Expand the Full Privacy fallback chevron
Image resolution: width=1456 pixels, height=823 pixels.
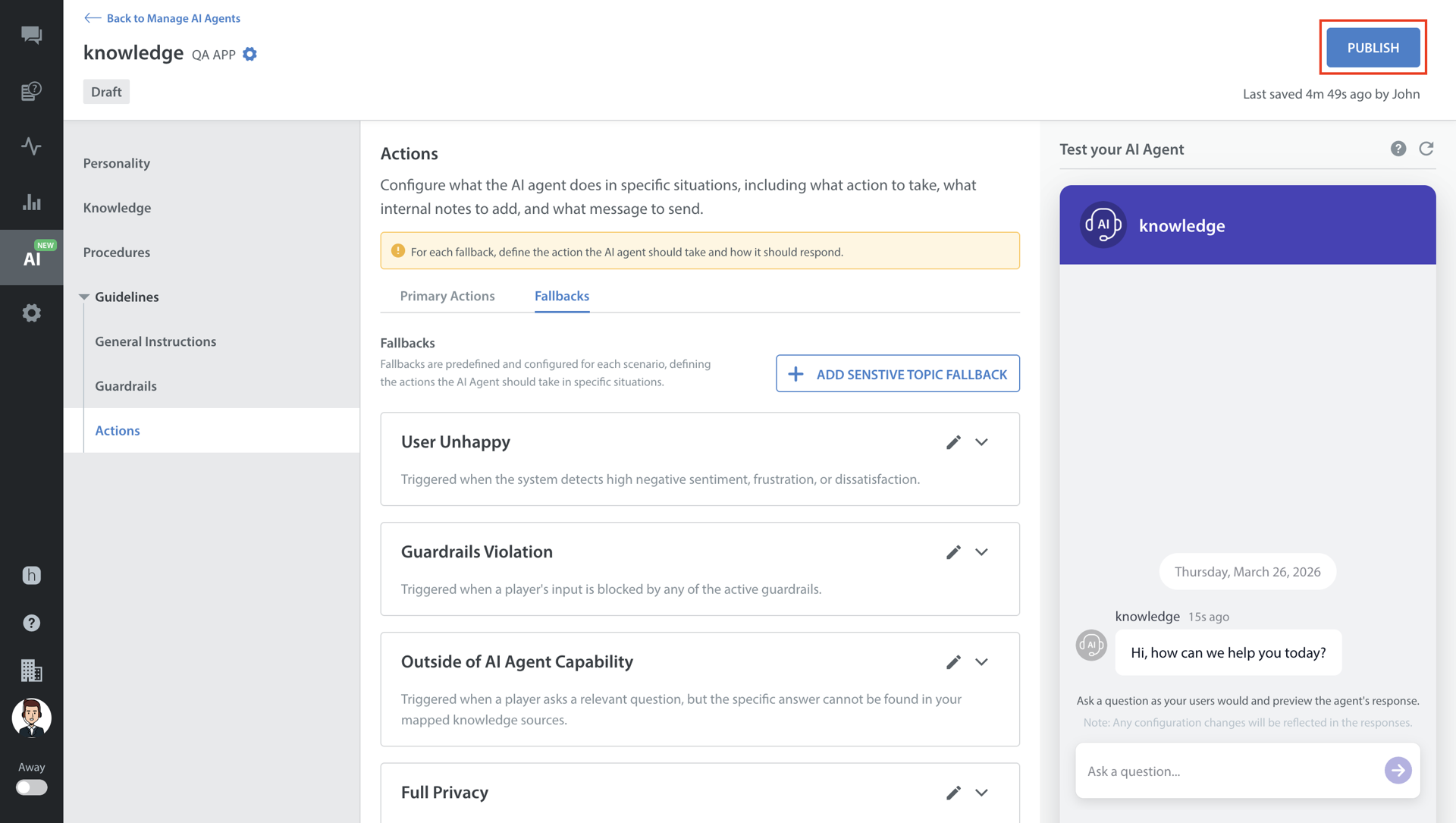[981, 793]
